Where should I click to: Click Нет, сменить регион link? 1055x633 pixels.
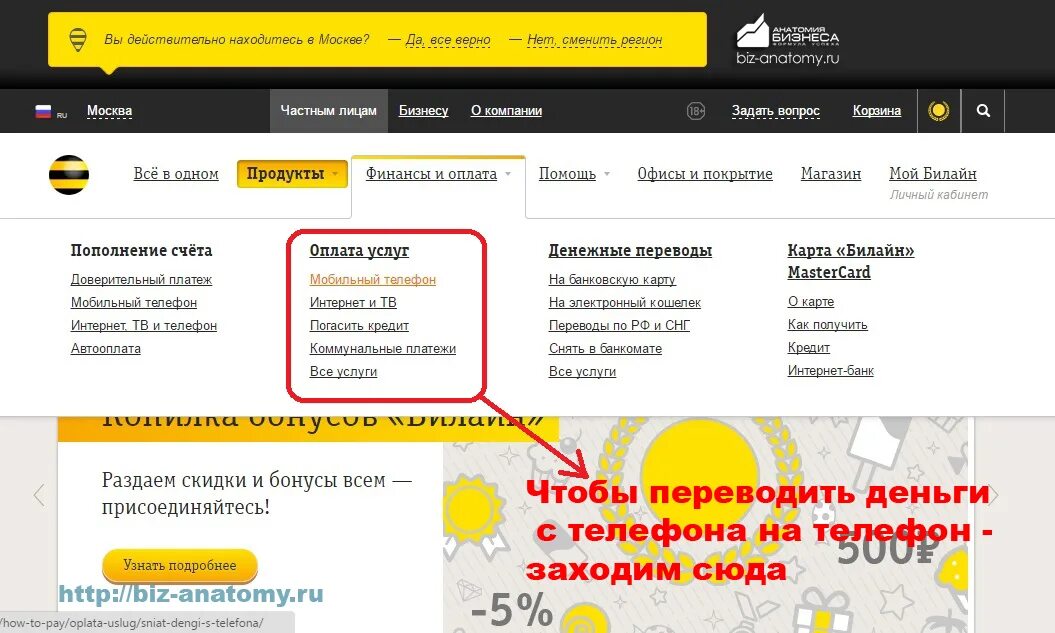pos(594,40)
